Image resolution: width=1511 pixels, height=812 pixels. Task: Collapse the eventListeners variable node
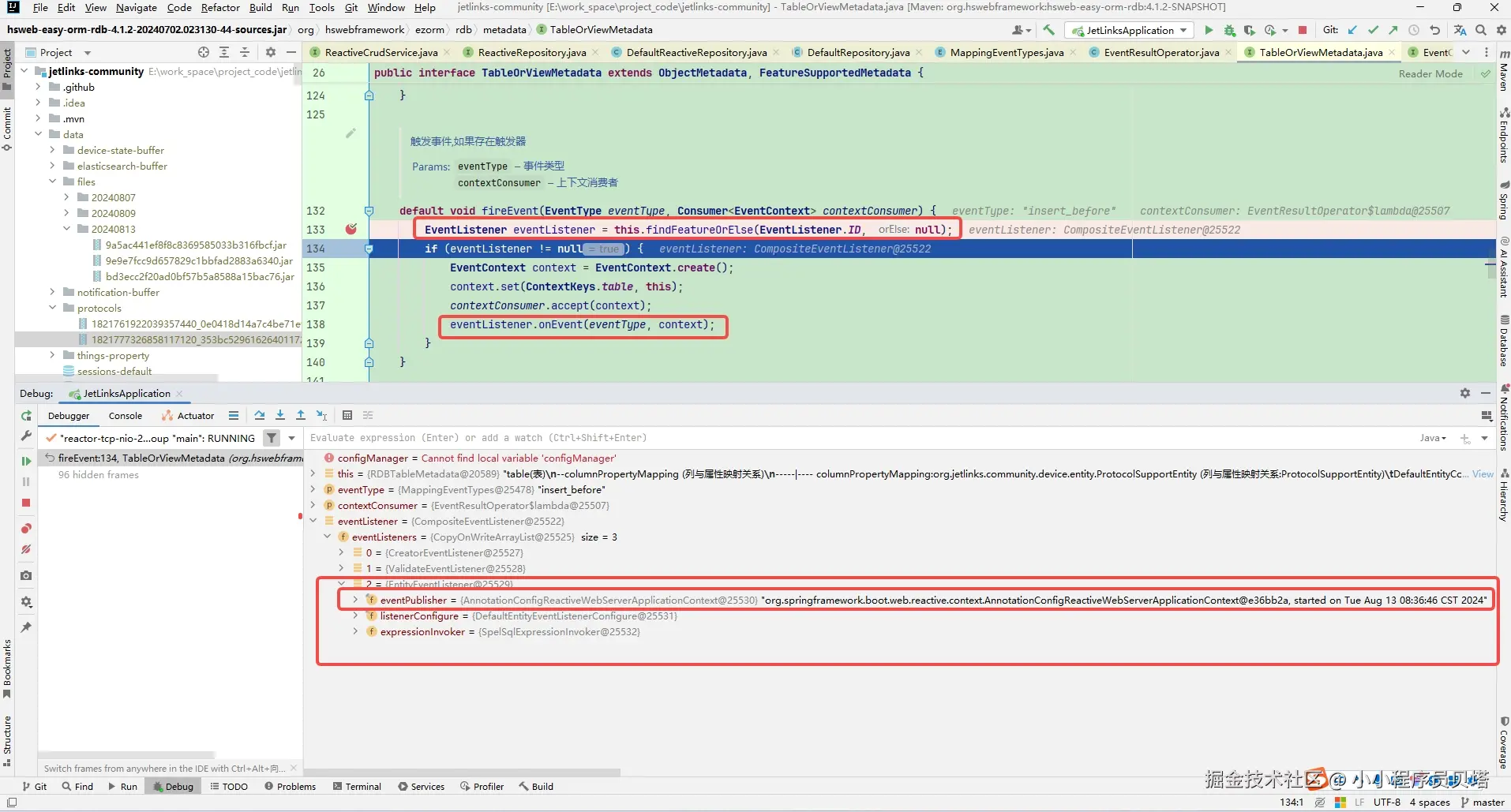coord(328,537)
